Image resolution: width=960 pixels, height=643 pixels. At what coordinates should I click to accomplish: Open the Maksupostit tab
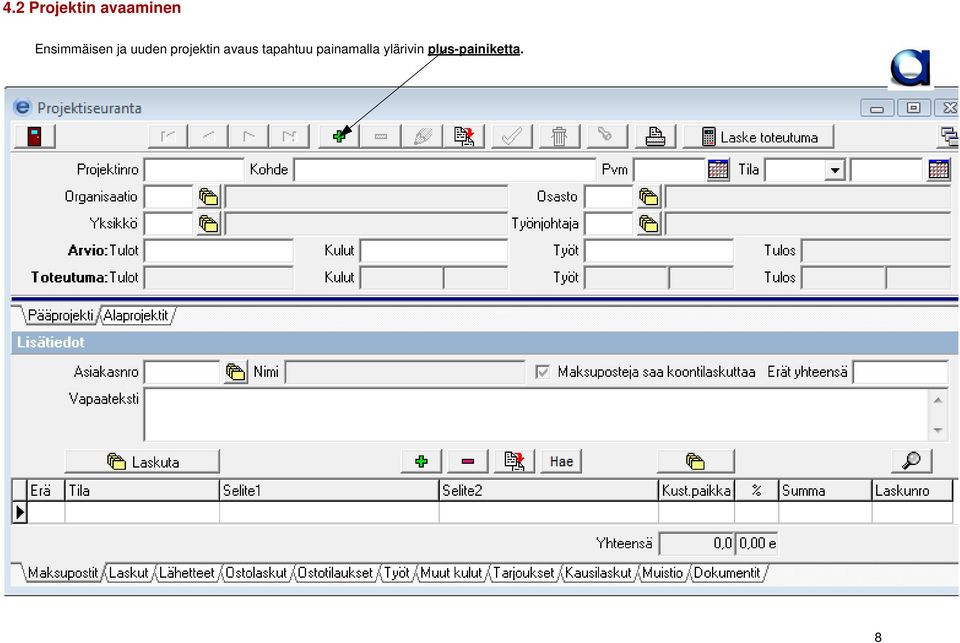63,573
